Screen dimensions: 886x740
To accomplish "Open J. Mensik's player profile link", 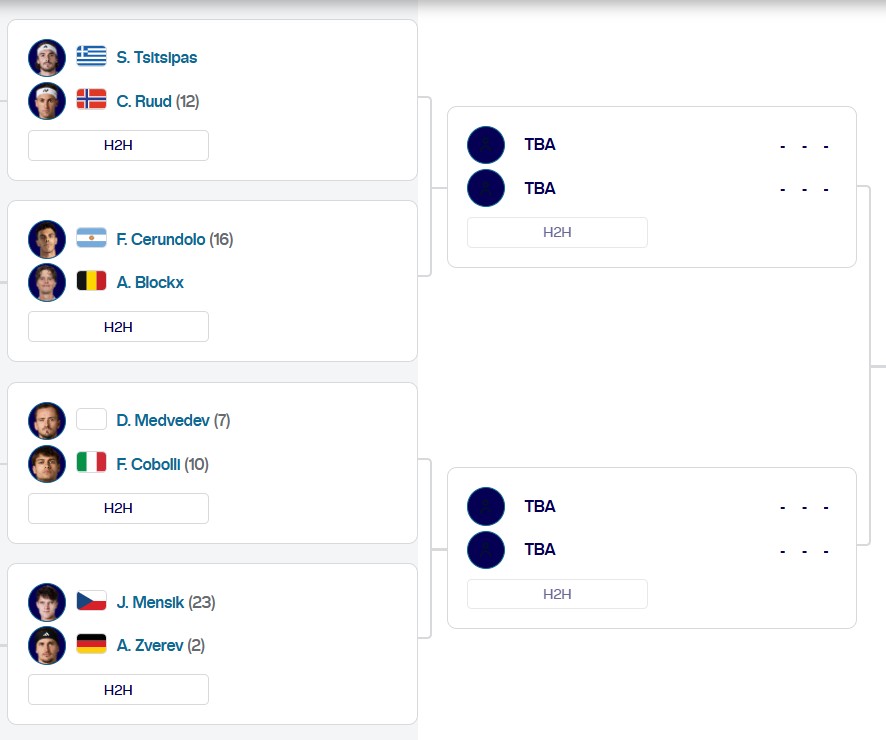I will pyautogui.click(x=150, y=602).
